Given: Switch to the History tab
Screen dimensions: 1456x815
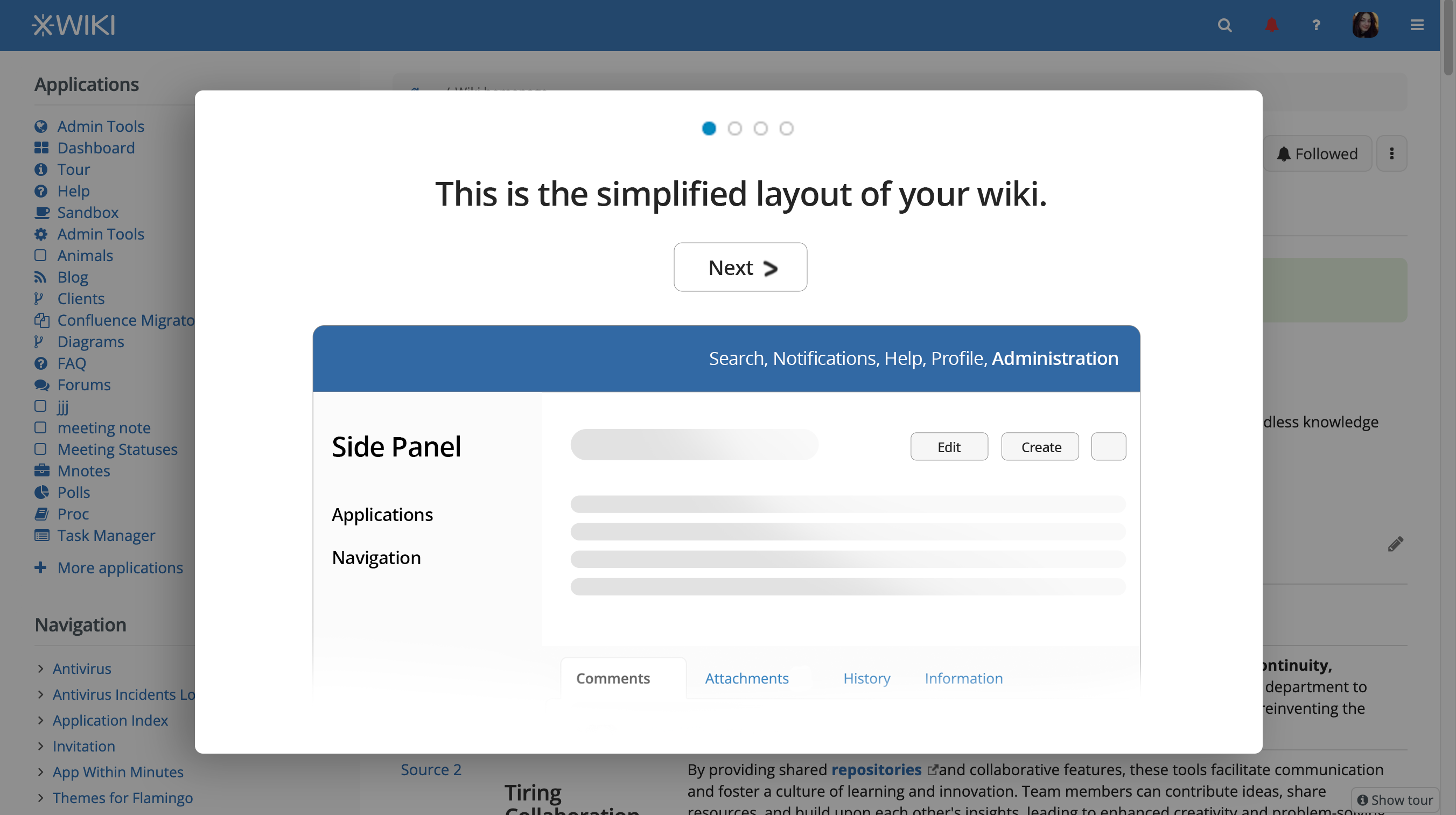Looking at the screenshot, I should 866,678.
